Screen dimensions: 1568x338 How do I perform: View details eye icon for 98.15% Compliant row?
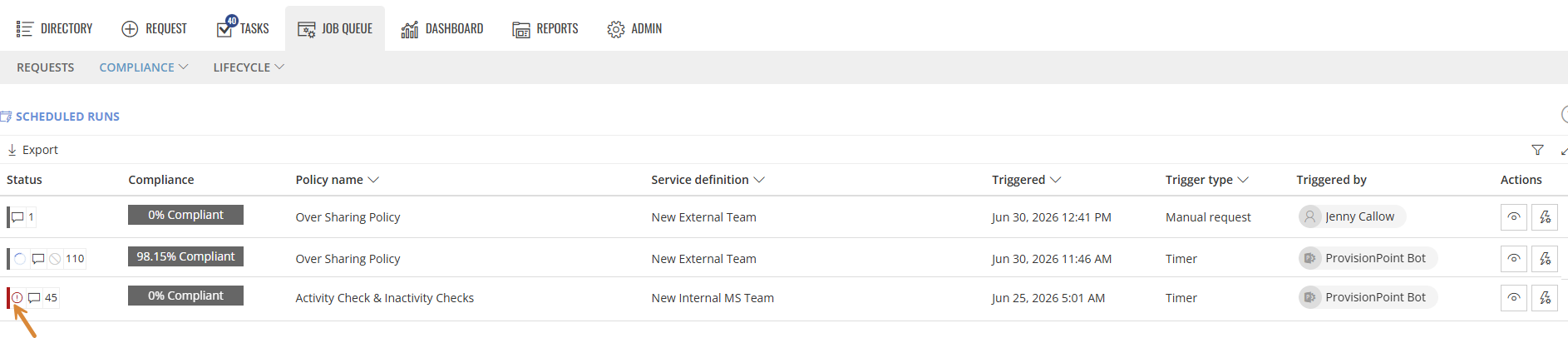point(1514,258)
